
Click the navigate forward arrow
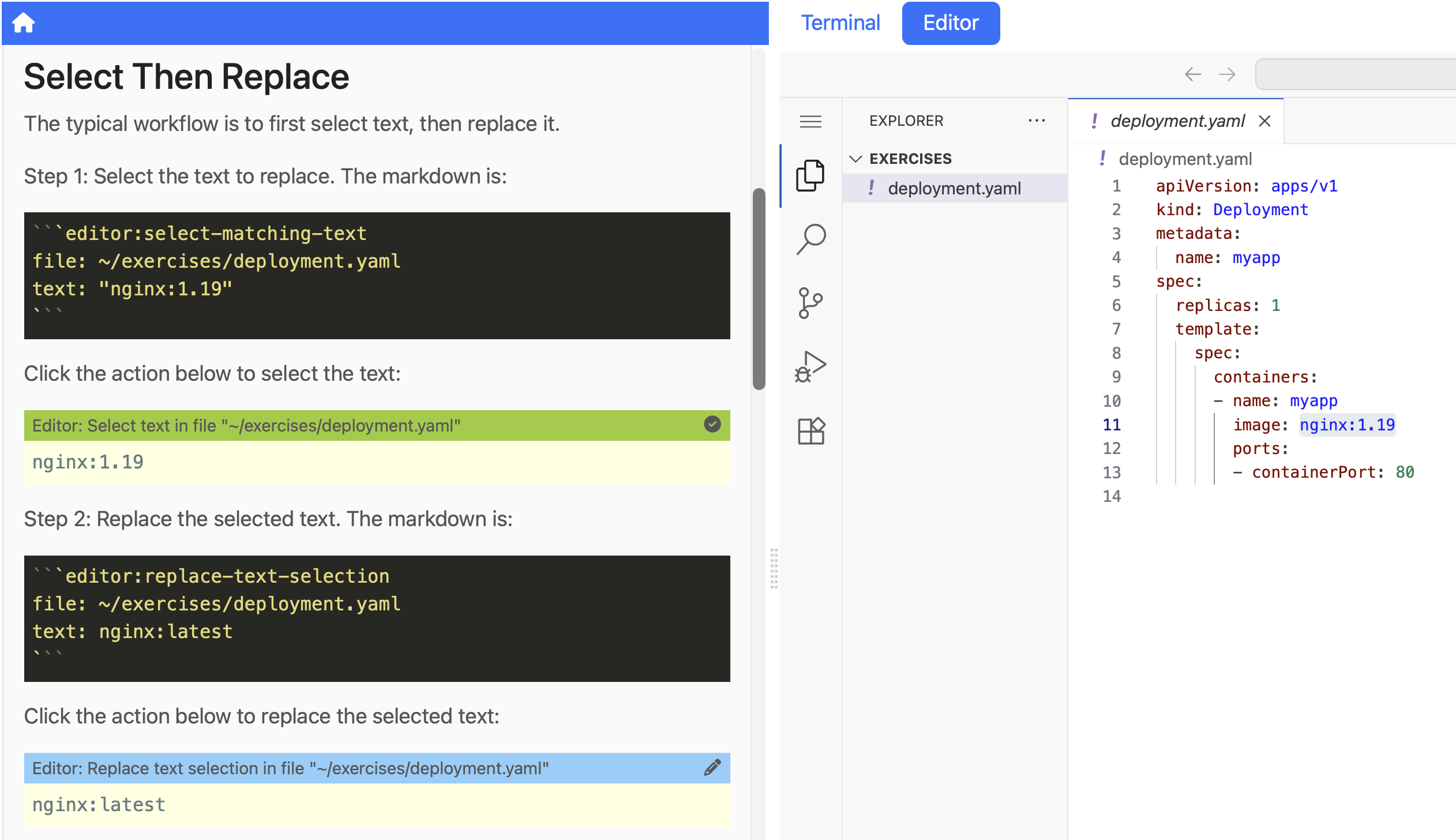pos(1227,74)
